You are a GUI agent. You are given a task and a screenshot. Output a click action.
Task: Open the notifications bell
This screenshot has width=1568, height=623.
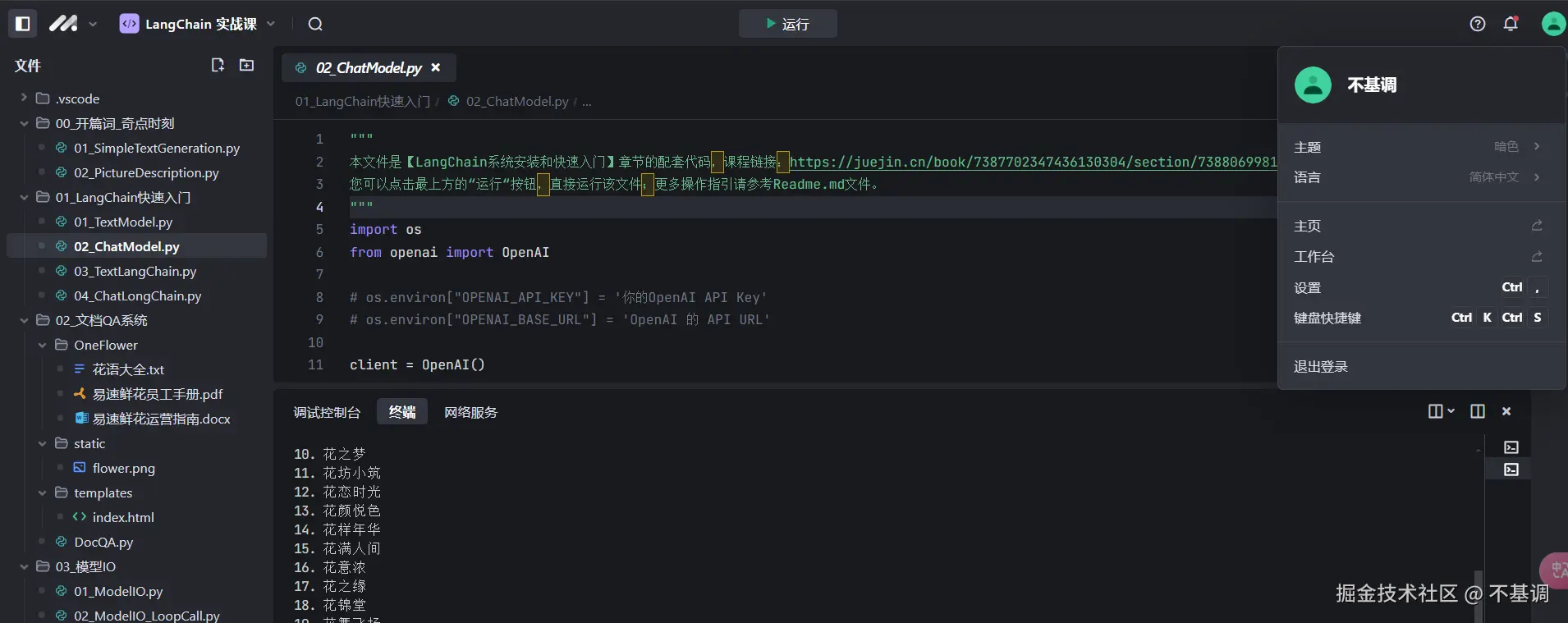1511,24
